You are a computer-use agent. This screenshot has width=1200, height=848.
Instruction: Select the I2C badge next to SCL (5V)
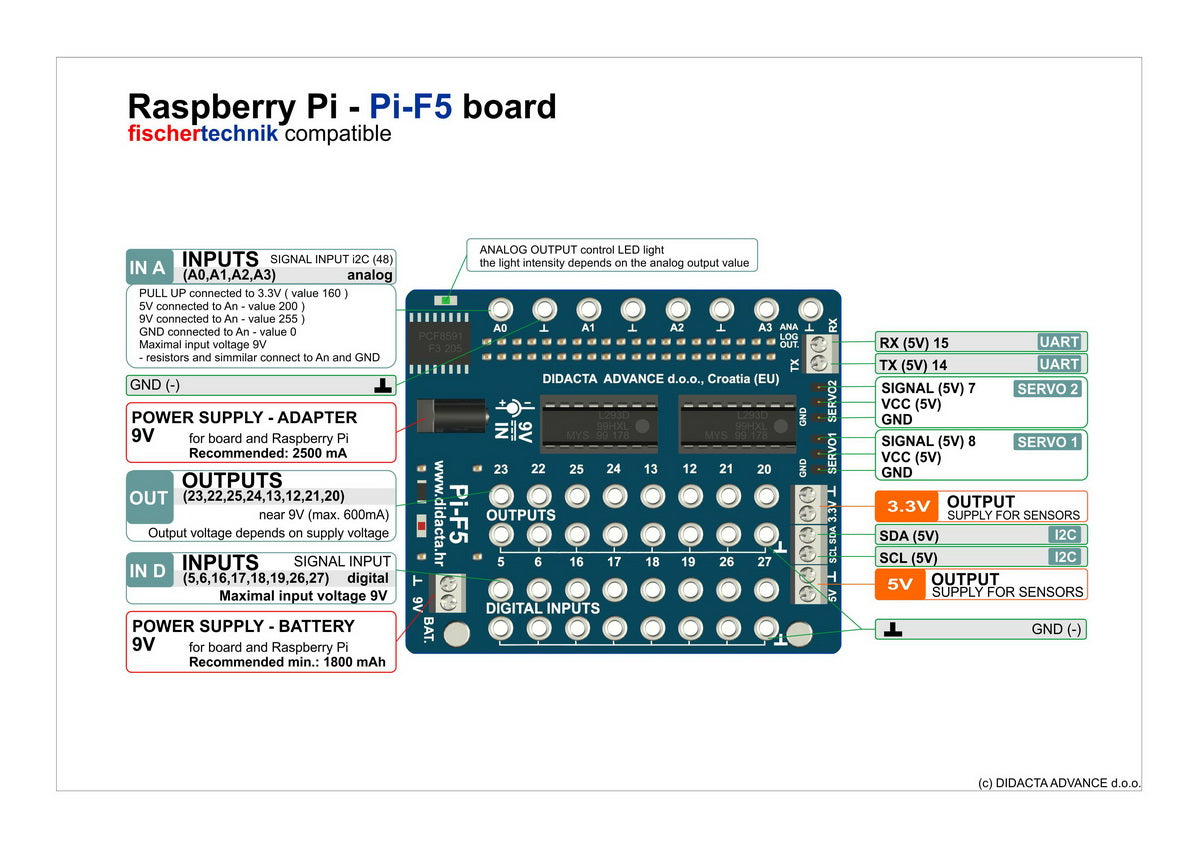coord(1065,557)
